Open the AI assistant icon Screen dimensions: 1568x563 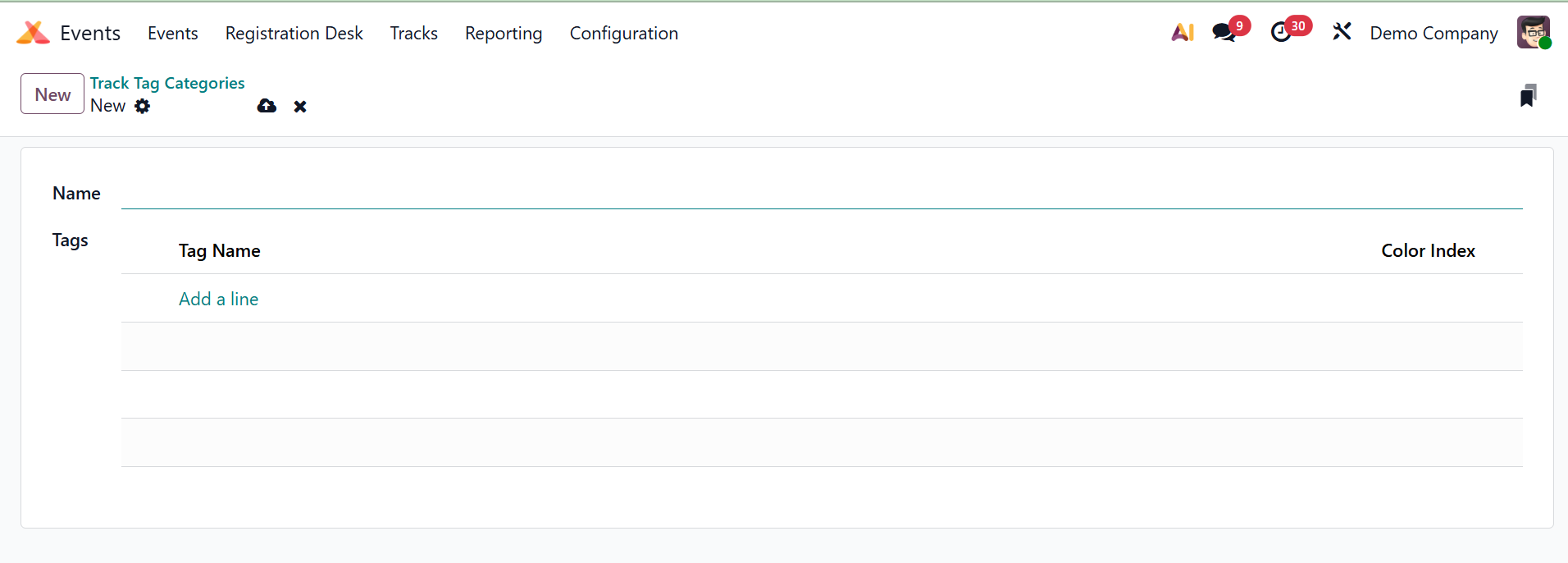tap(1183, 33)
